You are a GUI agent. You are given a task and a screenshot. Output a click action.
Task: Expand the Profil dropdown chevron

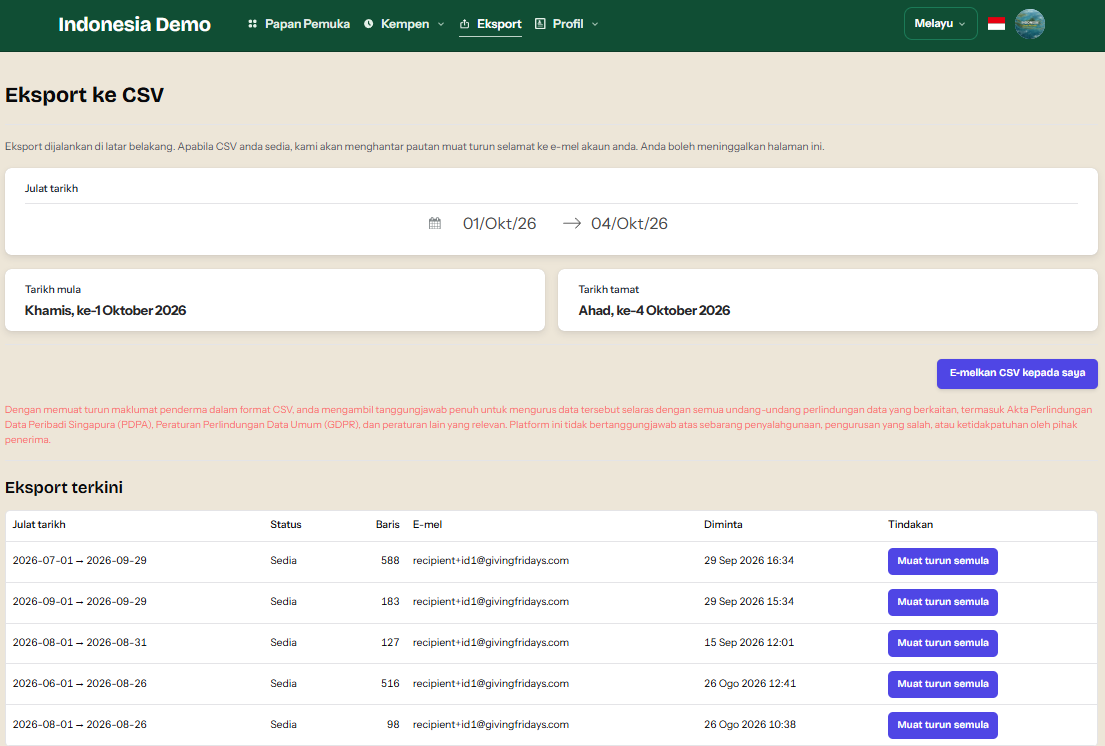(x=595, y=24)
